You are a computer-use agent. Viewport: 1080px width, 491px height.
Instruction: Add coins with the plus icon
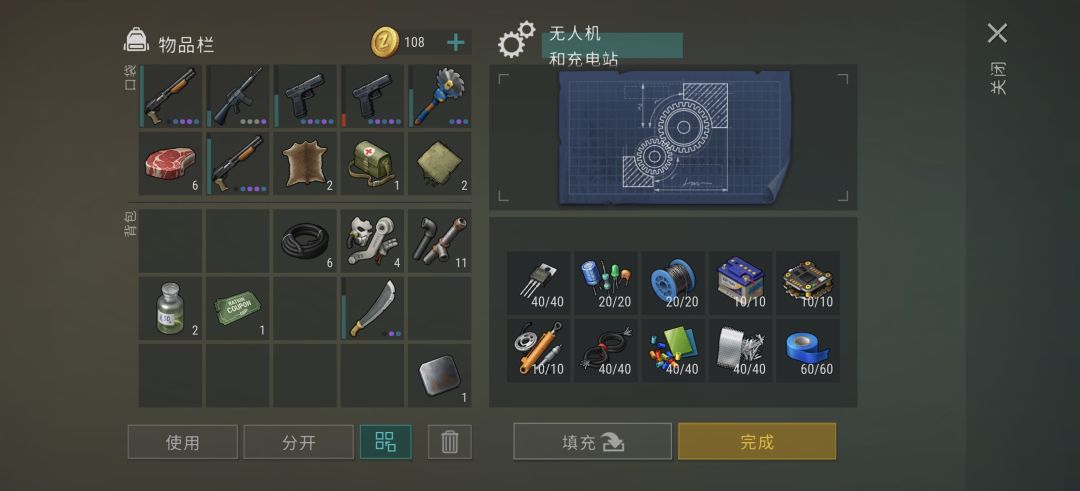455,43
